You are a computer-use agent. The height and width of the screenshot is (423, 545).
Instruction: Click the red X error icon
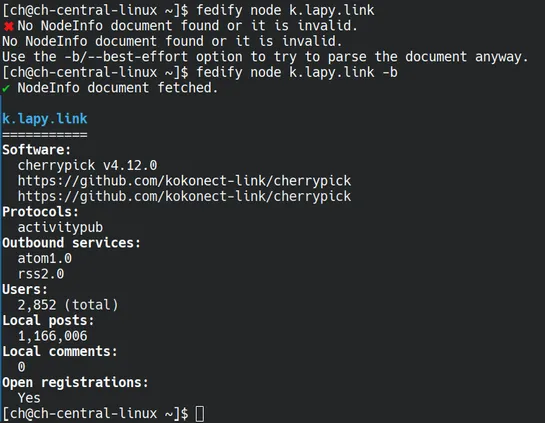8,26
